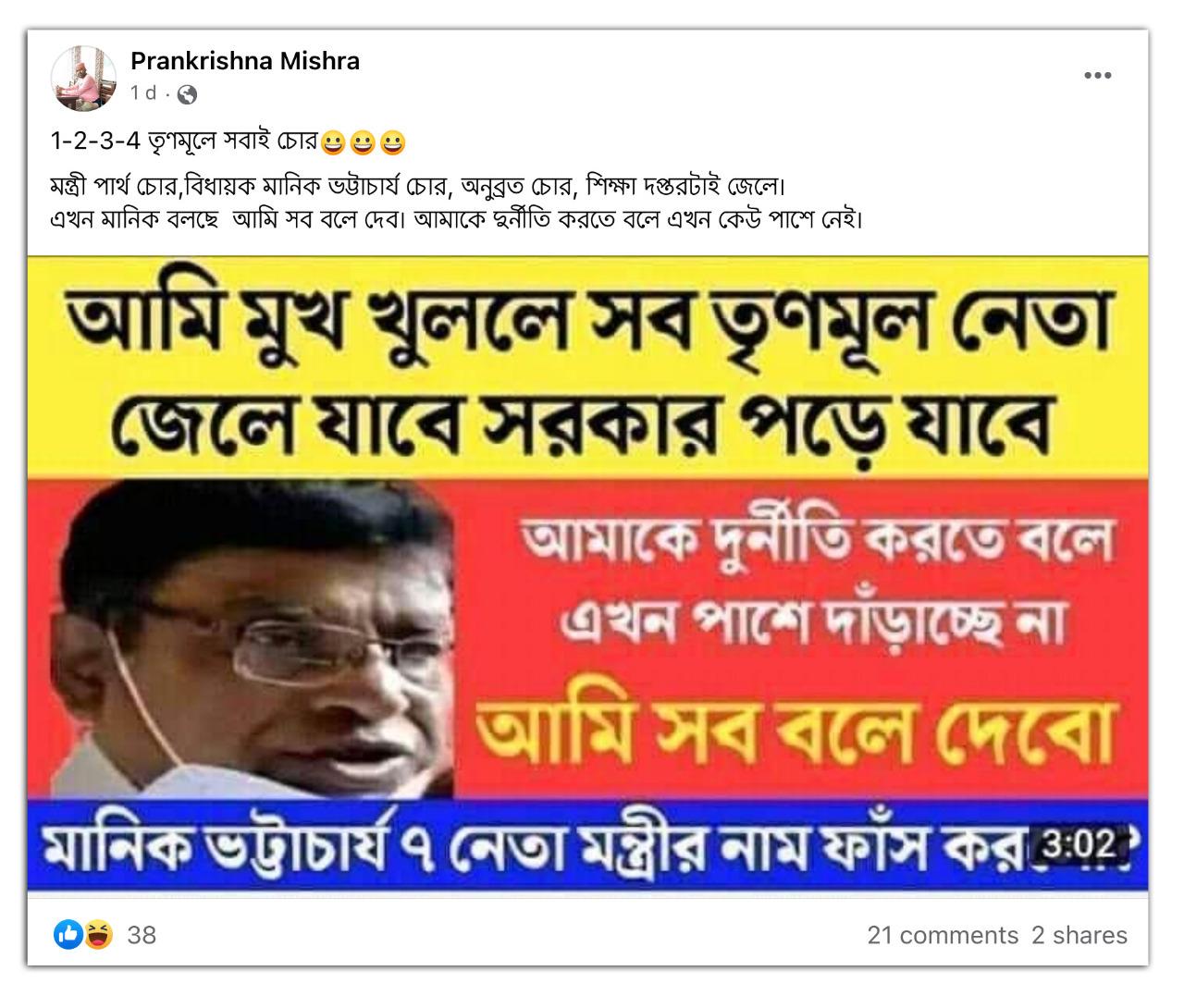This screenshot has width=1184, height=1008.
Task: Open the three-dot post options menu
Action: pyautogui.click(x=1097, y=76)
